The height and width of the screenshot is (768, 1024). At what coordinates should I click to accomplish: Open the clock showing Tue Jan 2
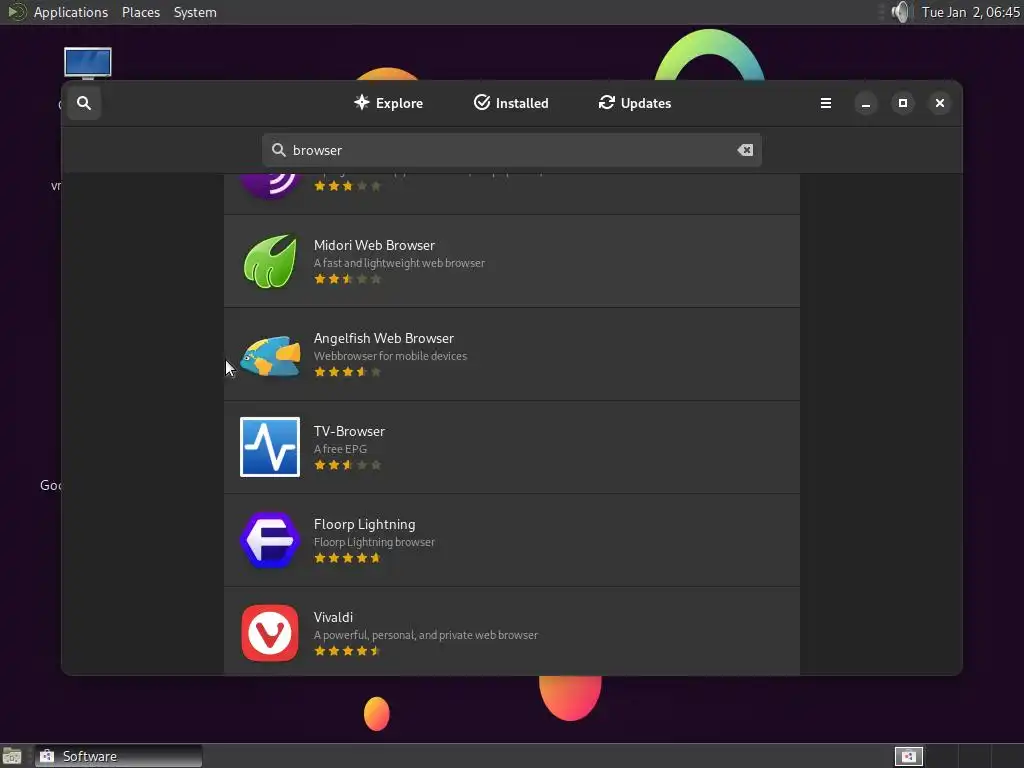tap(970, 12)
